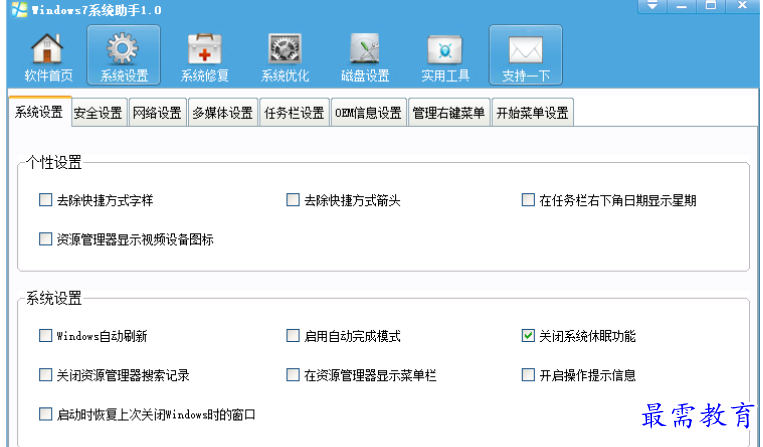Click the Windows7系统助手 title bar logo
Viewport: 763px width, 447px height.
coord(19,9)
